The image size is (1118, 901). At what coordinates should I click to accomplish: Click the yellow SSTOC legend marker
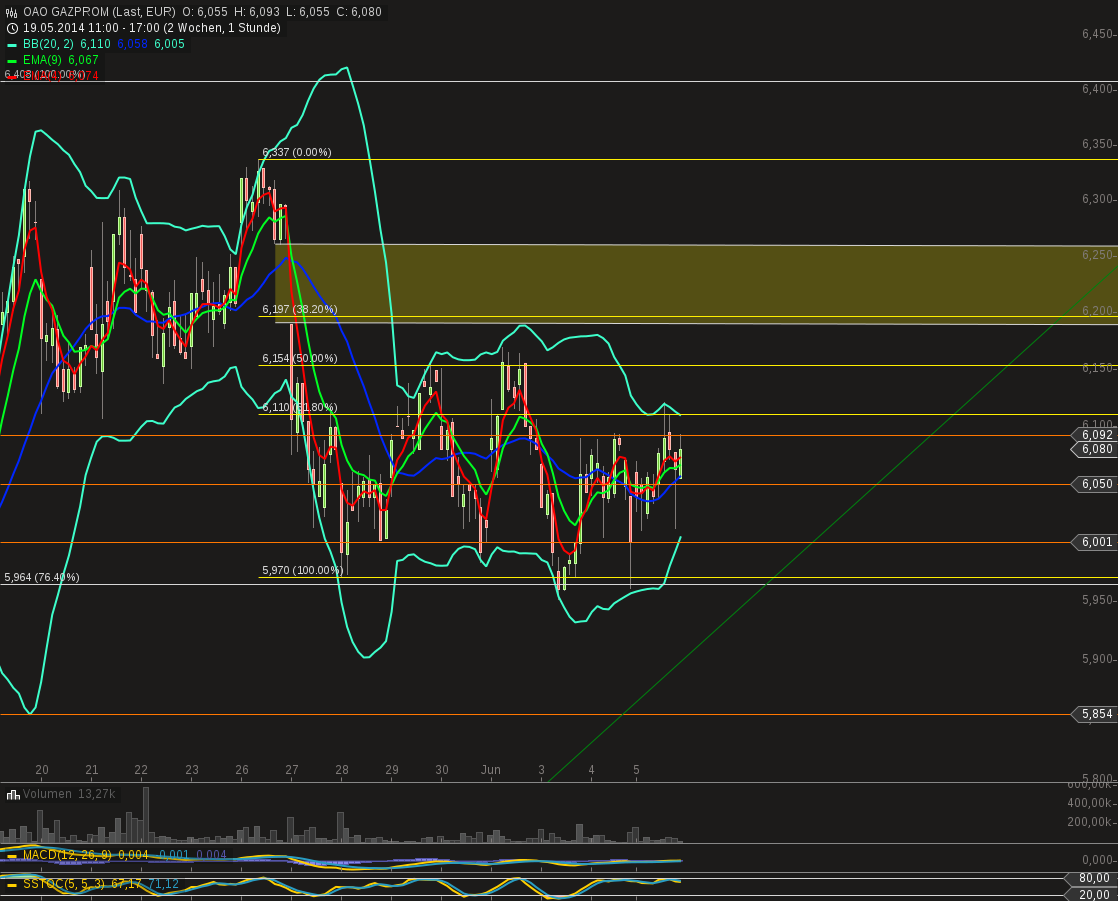pos(11,885)
